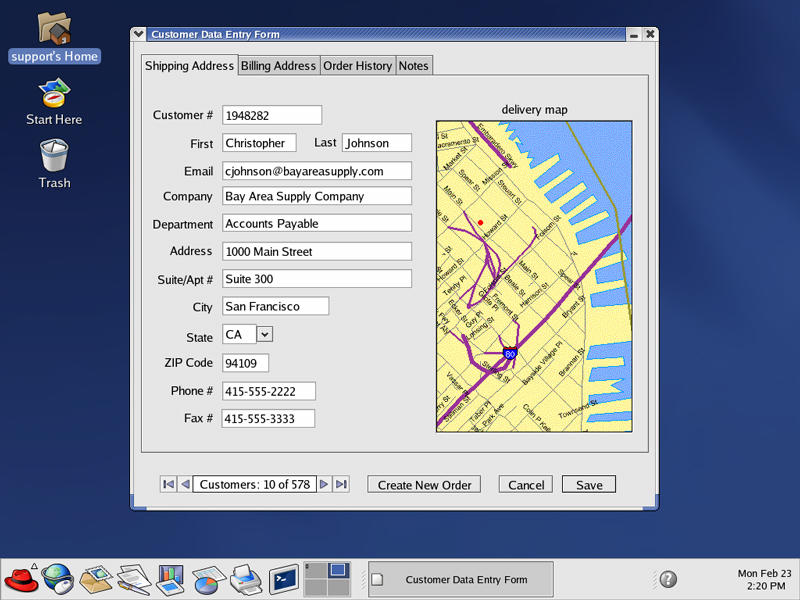Viewport: 800px width, 600px height.
Task: Open the print manager icon in panel
Action: [x=246, y=579]
